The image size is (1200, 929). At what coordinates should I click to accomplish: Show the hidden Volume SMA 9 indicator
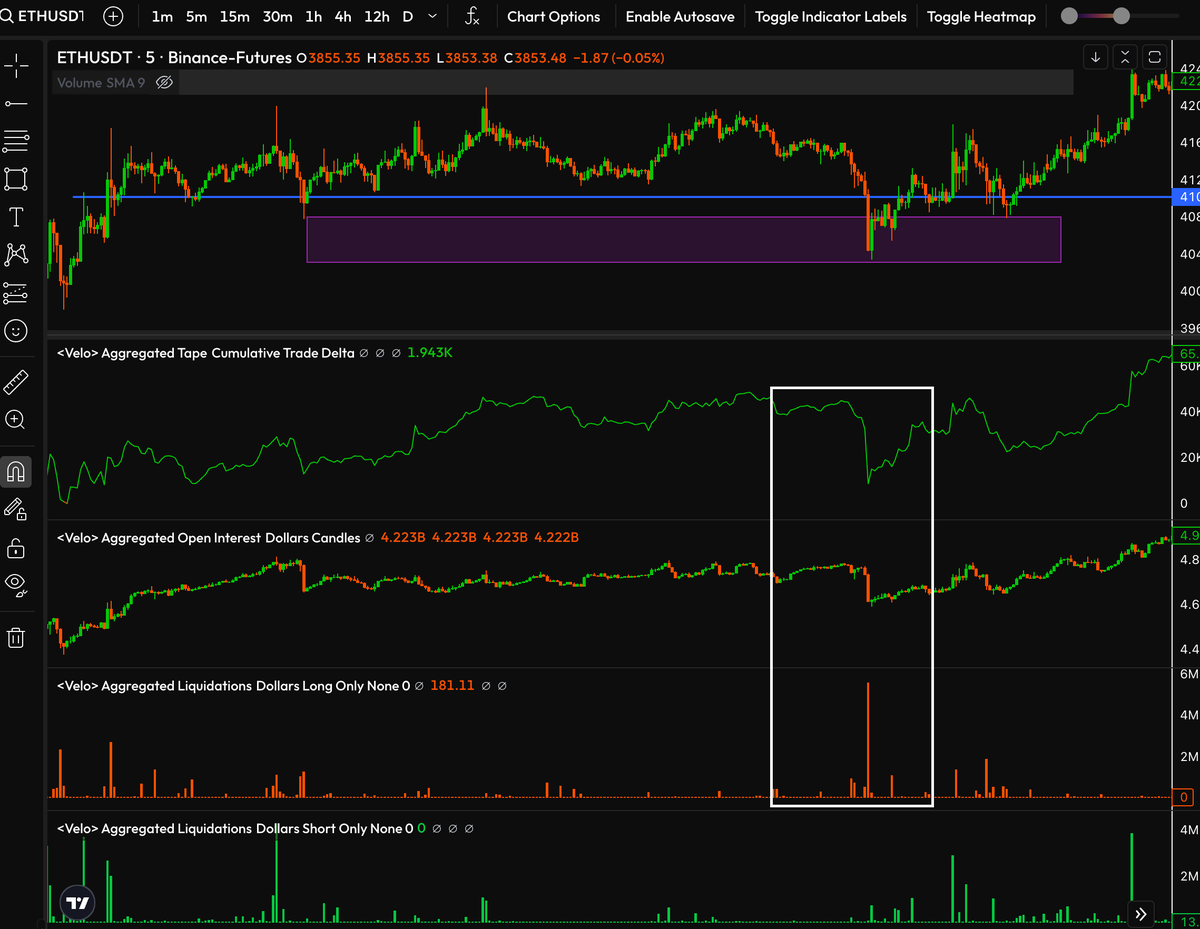165,82
